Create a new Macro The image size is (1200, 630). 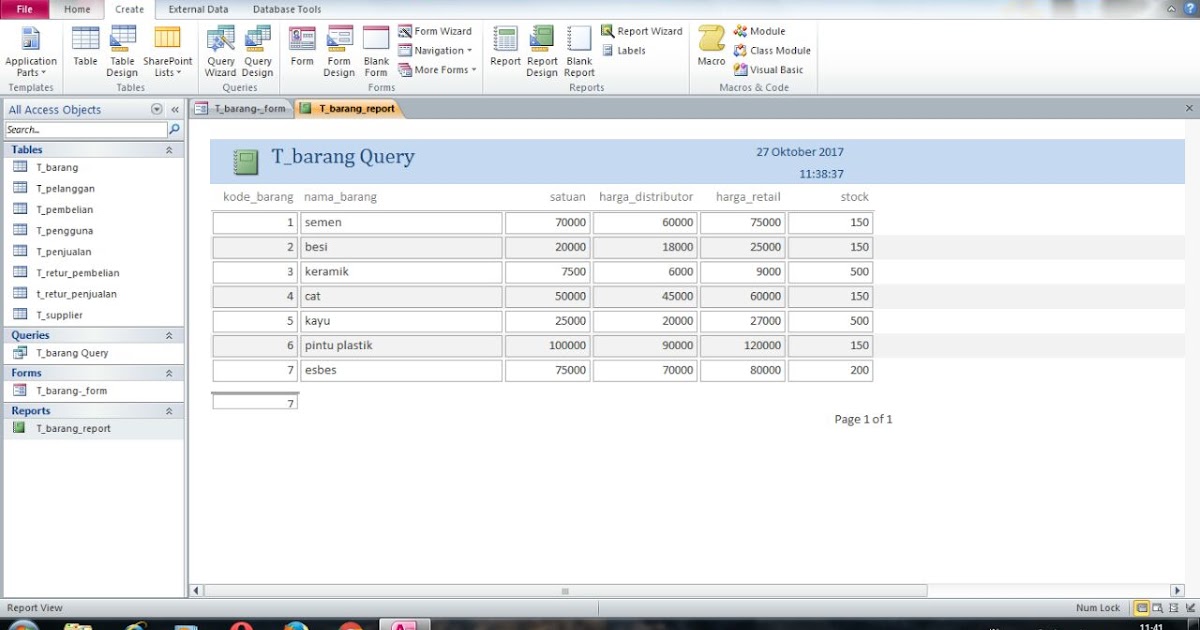tap(711, 47)
